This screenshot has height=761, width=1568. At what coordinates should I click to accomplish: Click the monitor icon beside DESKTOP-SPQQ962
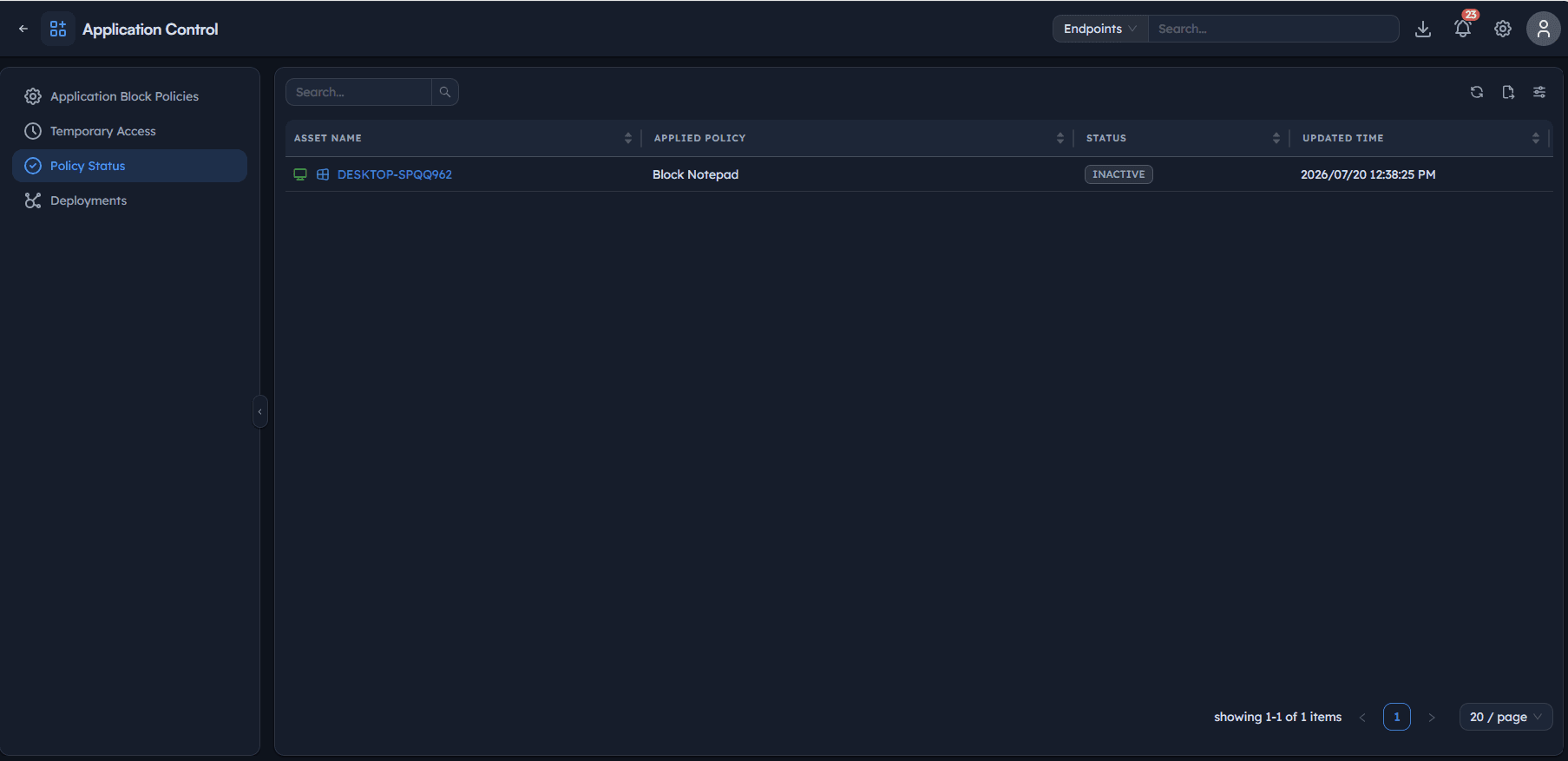pos(300,174)
